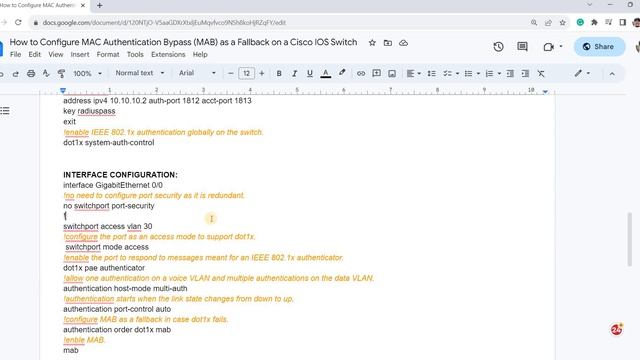Increase font size with plus button
This screenshot has height=360, width=640.
[262, 73]
